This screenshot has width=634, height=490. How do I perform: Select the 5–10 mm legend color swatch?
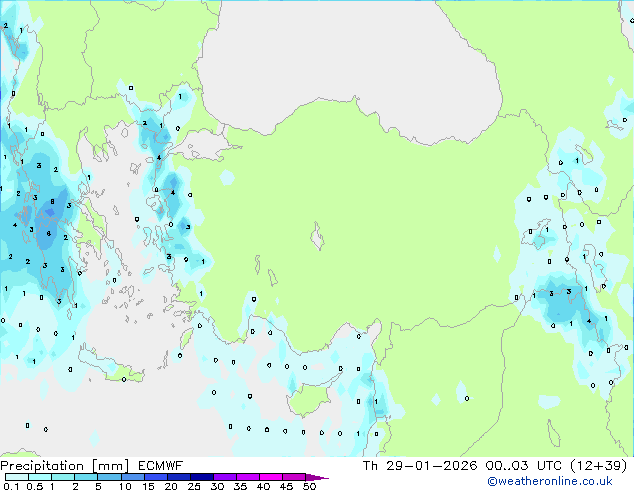pos(110,477)
